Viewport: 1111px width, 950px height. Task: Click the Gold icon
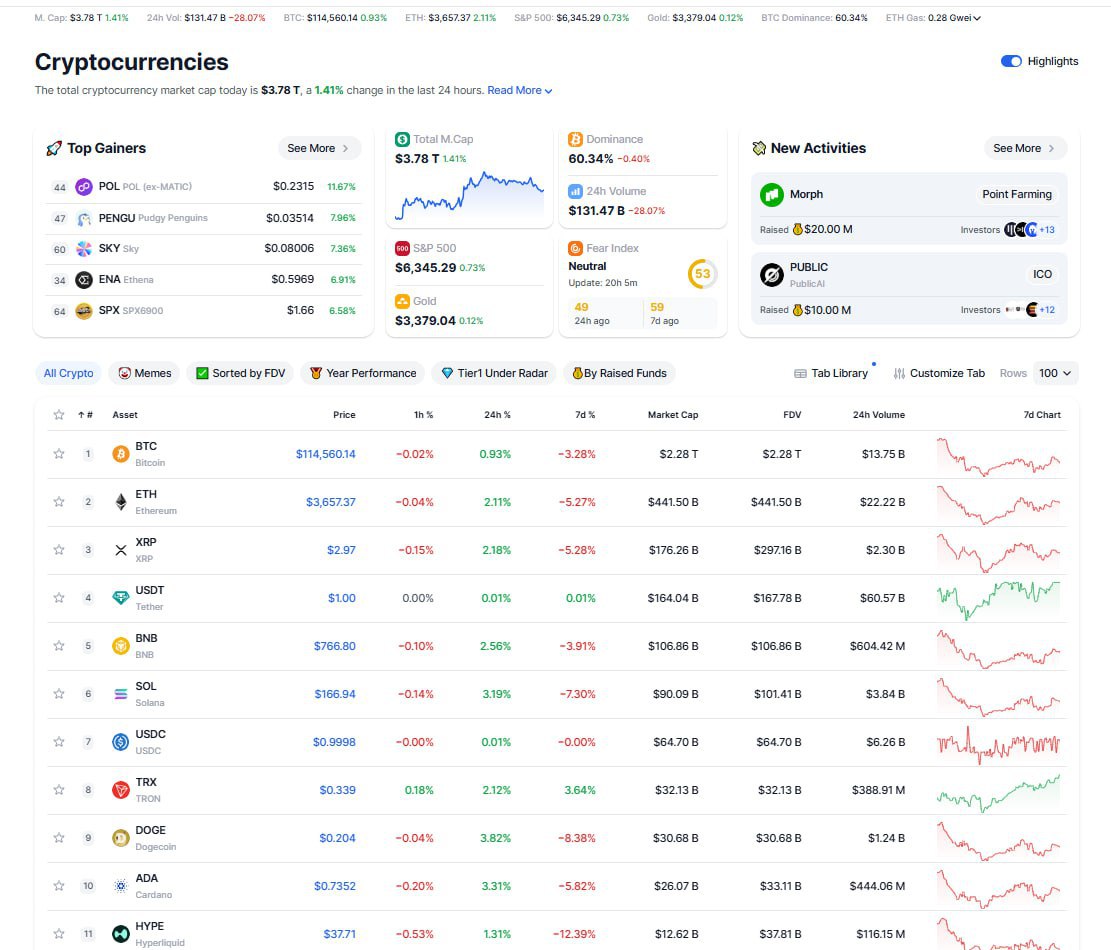(402, 301)
